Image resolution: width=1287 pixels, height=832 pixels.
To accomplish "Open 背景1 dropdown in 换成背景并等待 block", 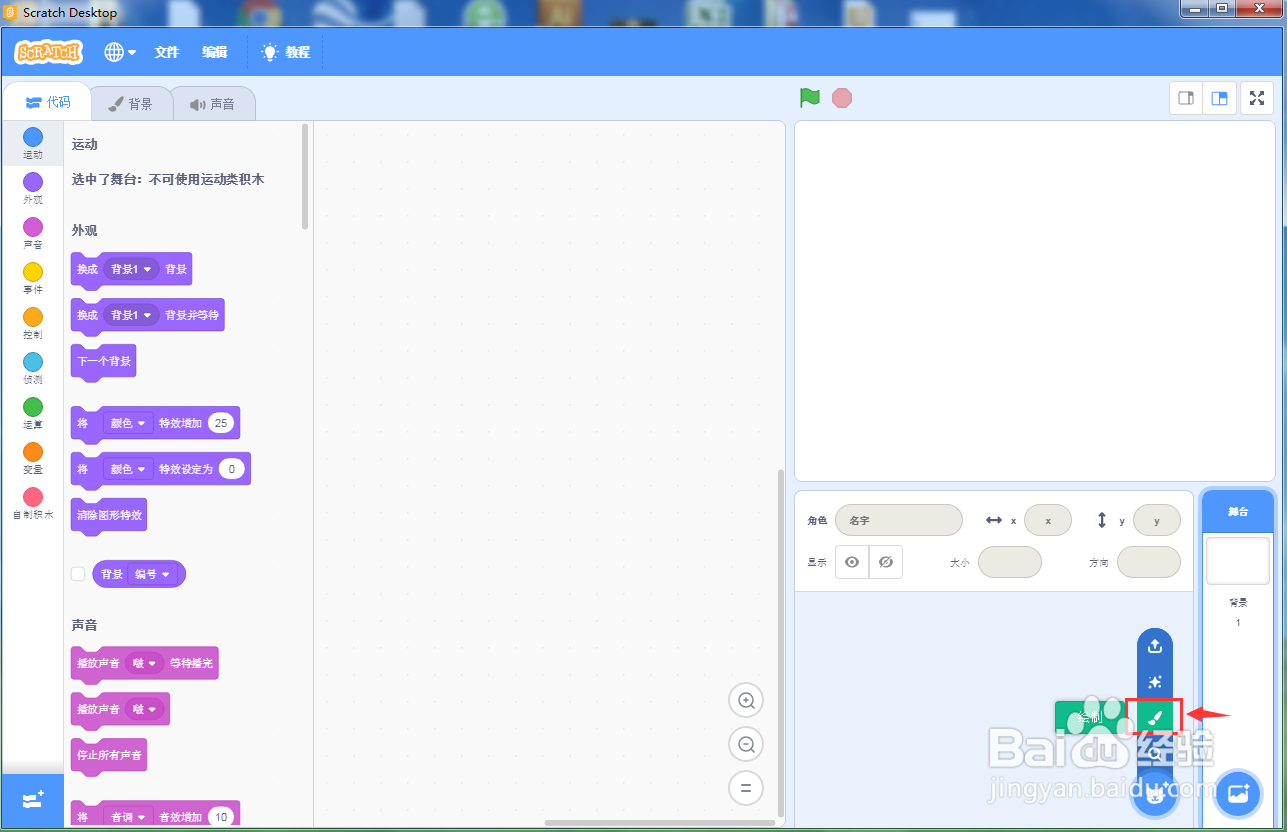I will pos(132,315).
